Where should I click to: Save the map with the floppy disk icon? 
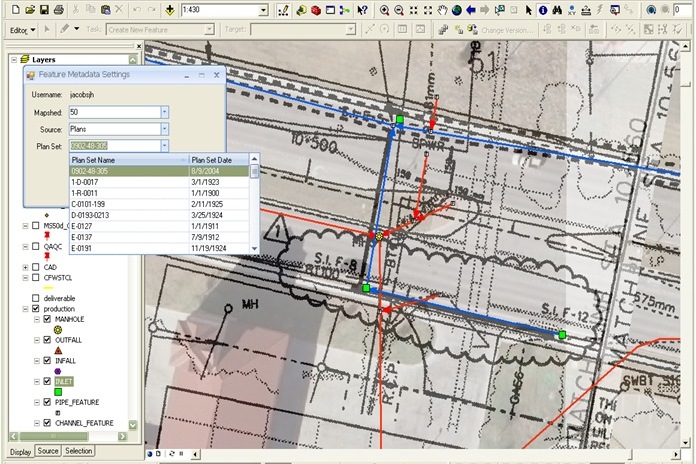pos(44,9)
